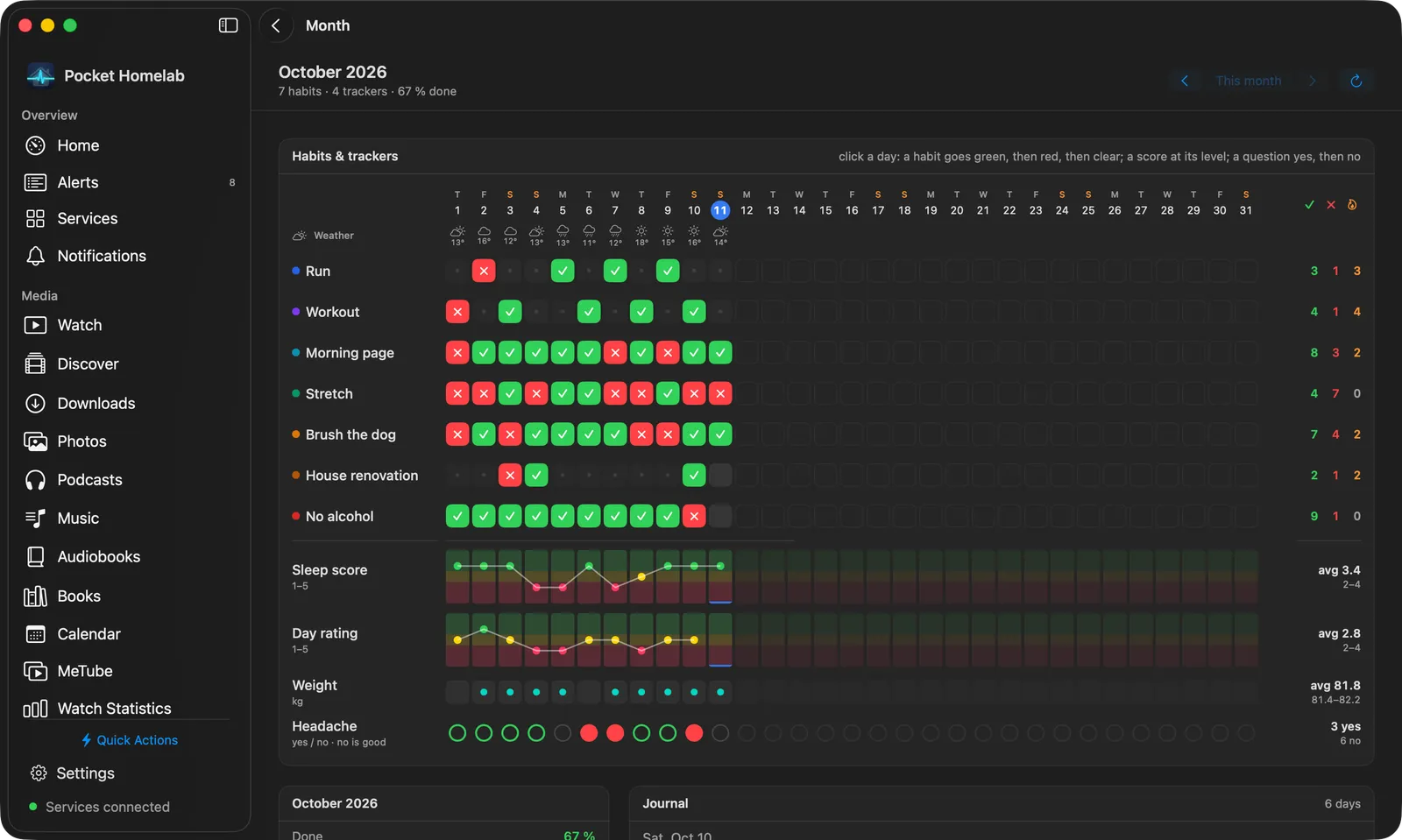The image size is (1402, 840).
Task: Set Sleep score for October 11
Action: (720, 576)
